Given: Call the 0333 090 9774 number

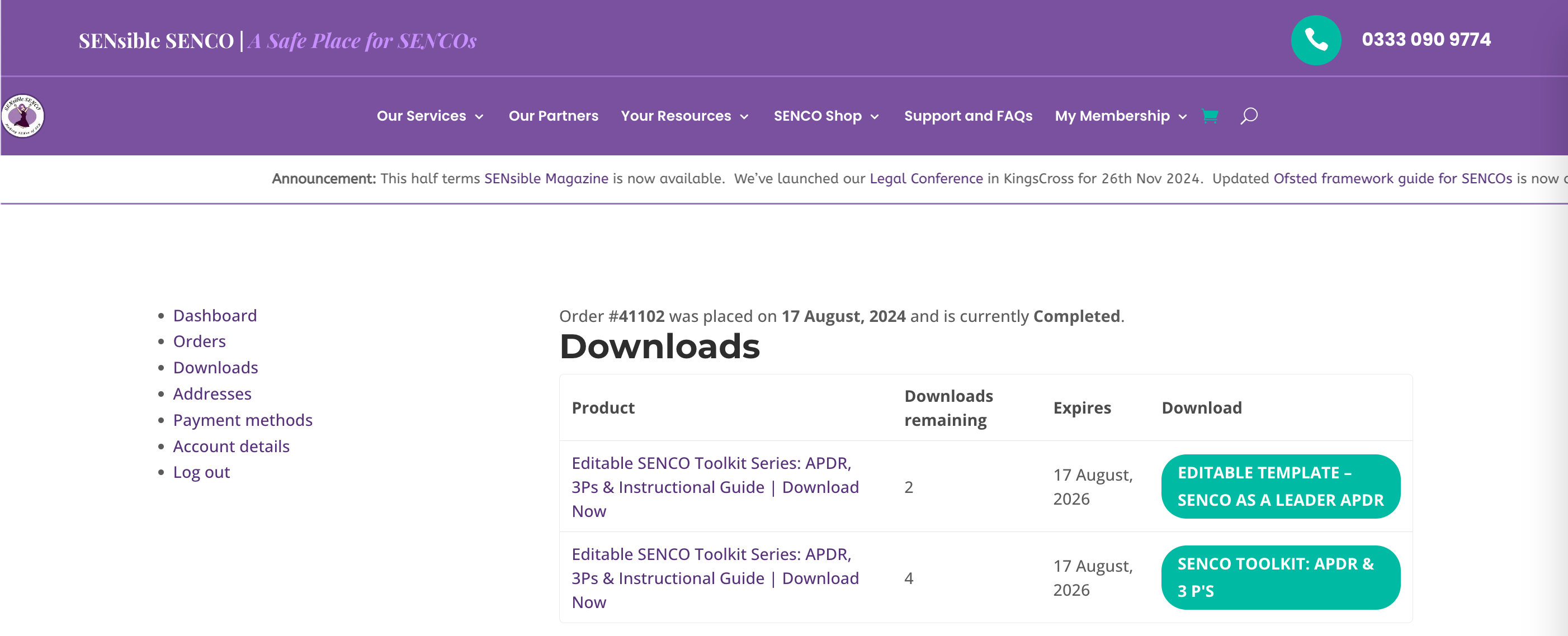Looking at the screenshot, I should [1426, 40].
